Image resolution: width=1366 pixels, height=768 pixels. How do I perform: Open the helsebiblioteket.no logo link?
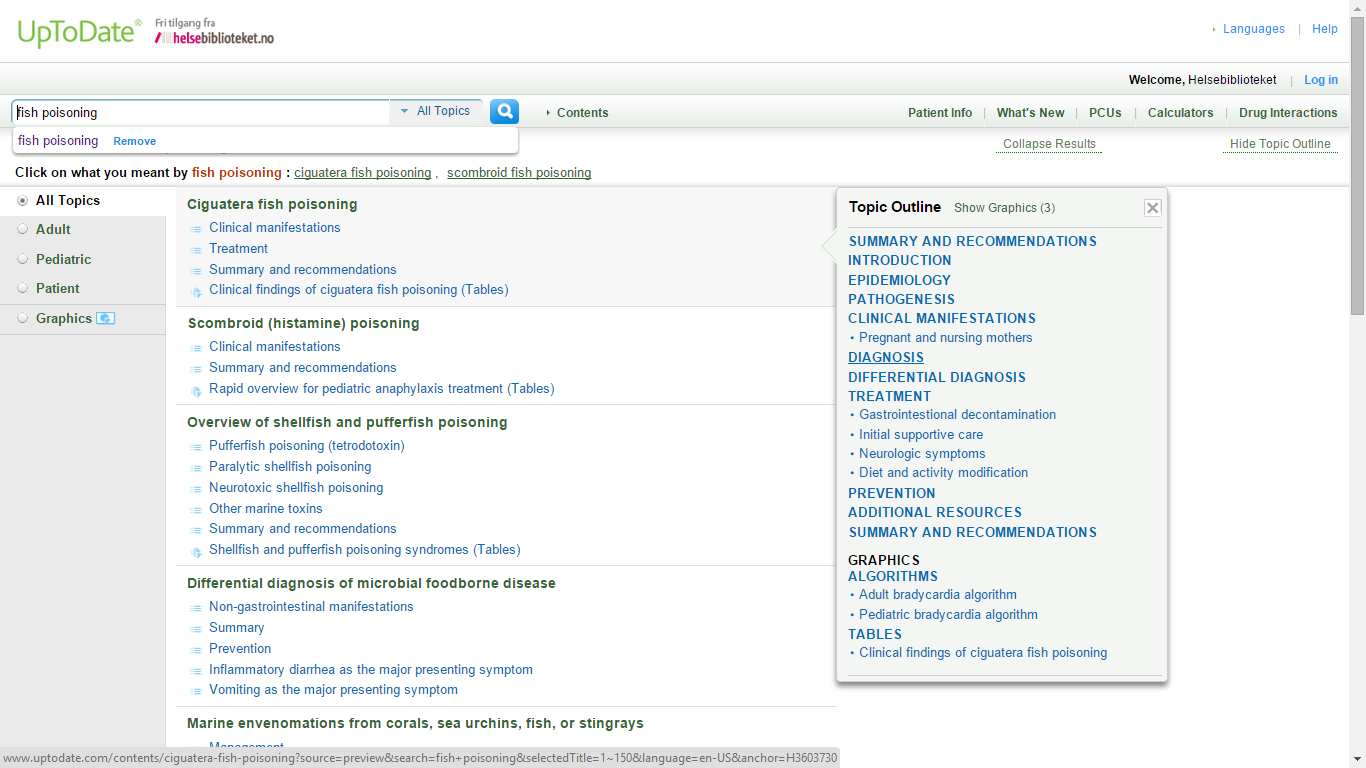click(214, 37)
